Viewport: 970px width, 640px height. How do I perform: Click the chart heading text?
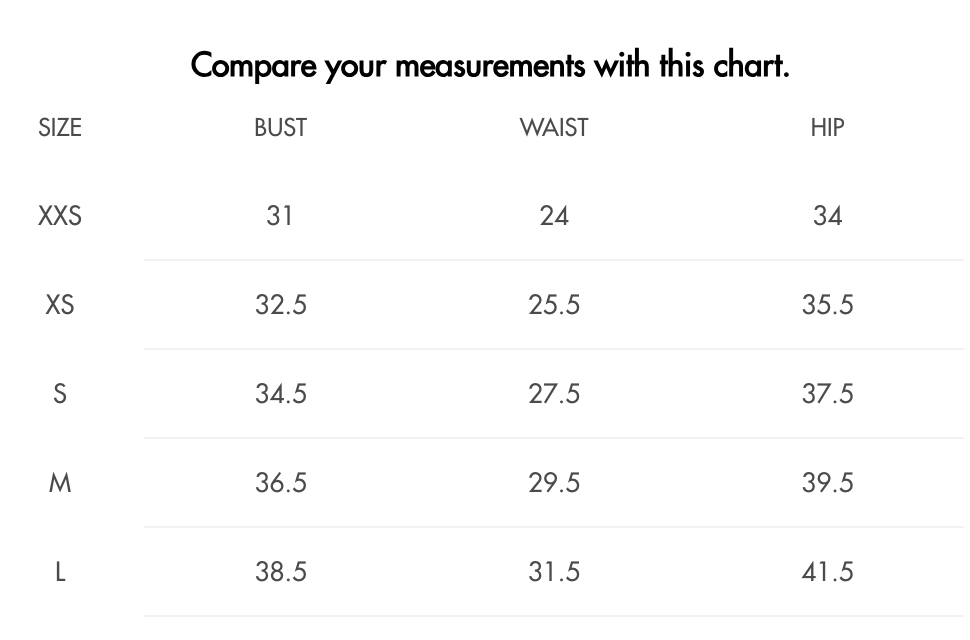pos(490,66)
